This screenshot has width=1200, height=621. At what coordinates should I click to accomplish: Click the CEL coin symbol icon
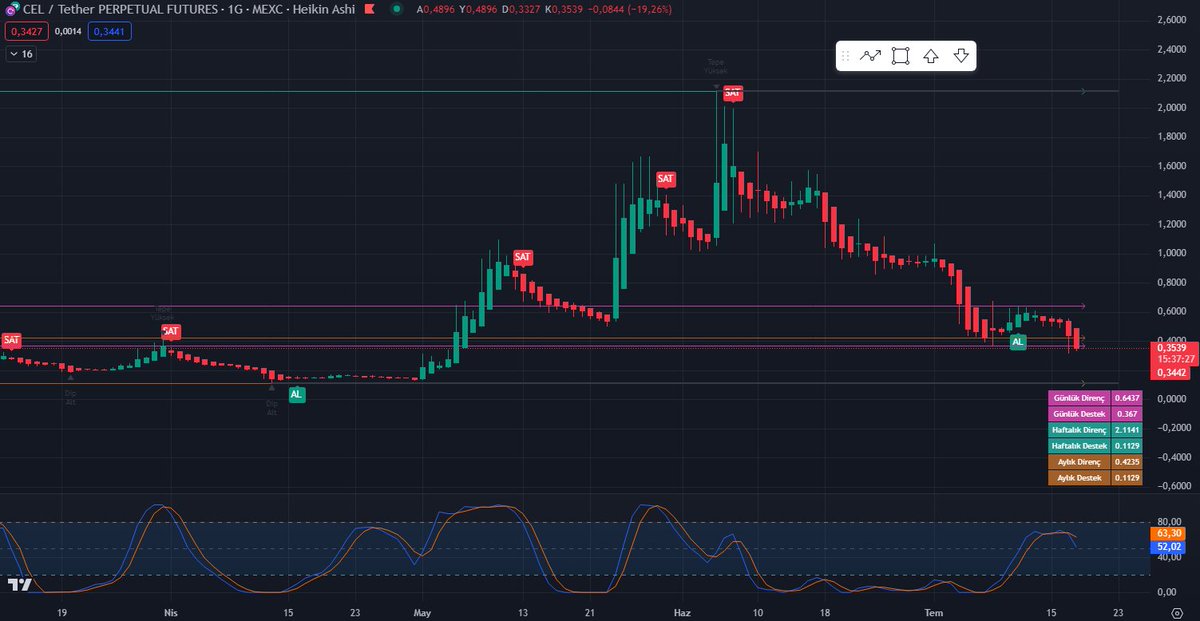[12, 9]
